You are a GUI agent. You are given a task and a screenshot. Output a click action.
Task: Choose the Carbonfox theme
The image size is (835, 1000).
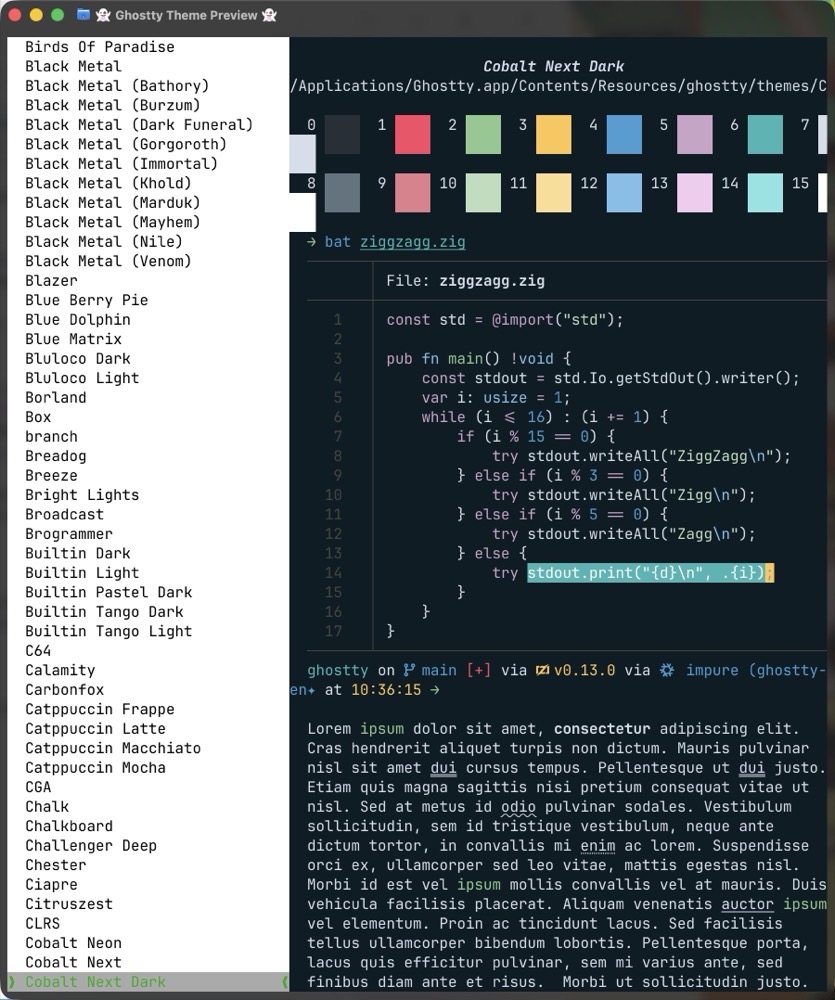(x=64, y=689)
